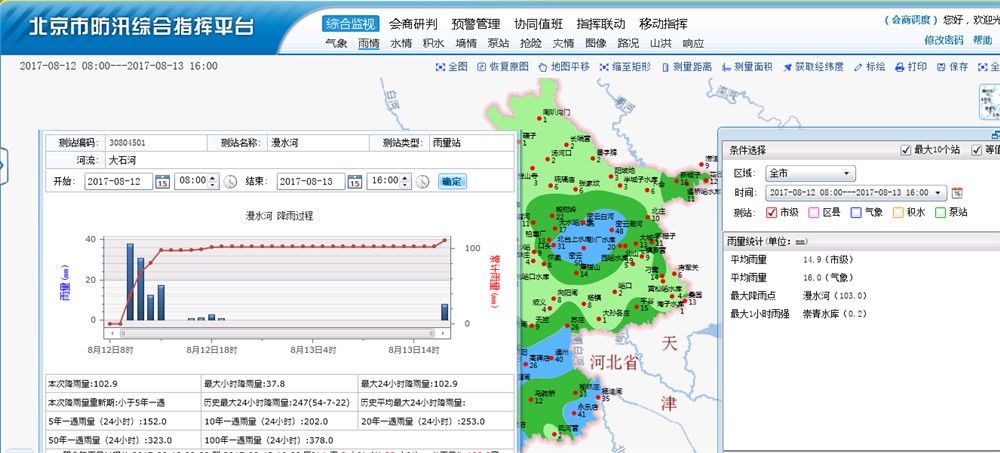This screenshot has height=453, width=1000.
Task: Click the 全图 full map view tool
Action: click(452, 67)
